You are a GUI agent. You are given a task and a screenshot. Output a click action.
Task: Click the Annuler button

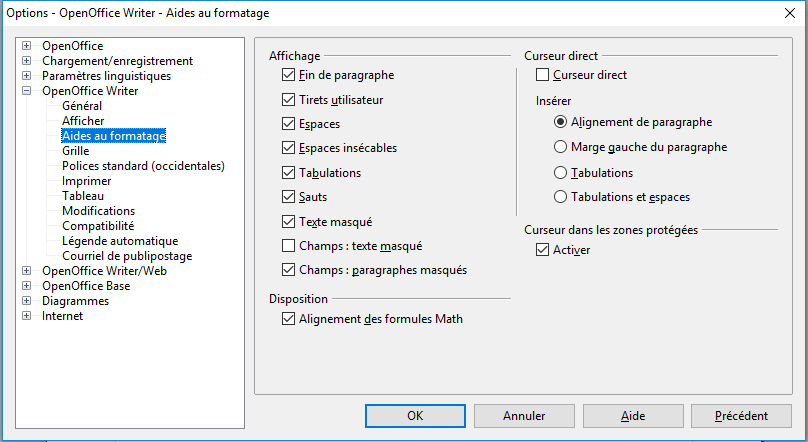(x=524, y=416)
